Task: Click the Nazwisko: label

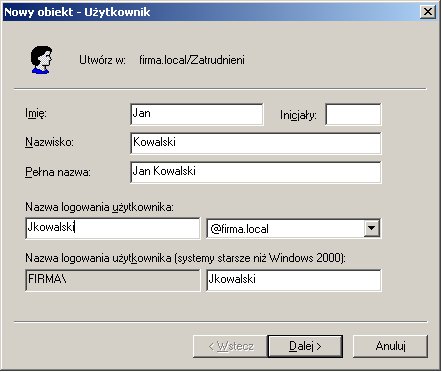Action: click(x=49, y=142)
